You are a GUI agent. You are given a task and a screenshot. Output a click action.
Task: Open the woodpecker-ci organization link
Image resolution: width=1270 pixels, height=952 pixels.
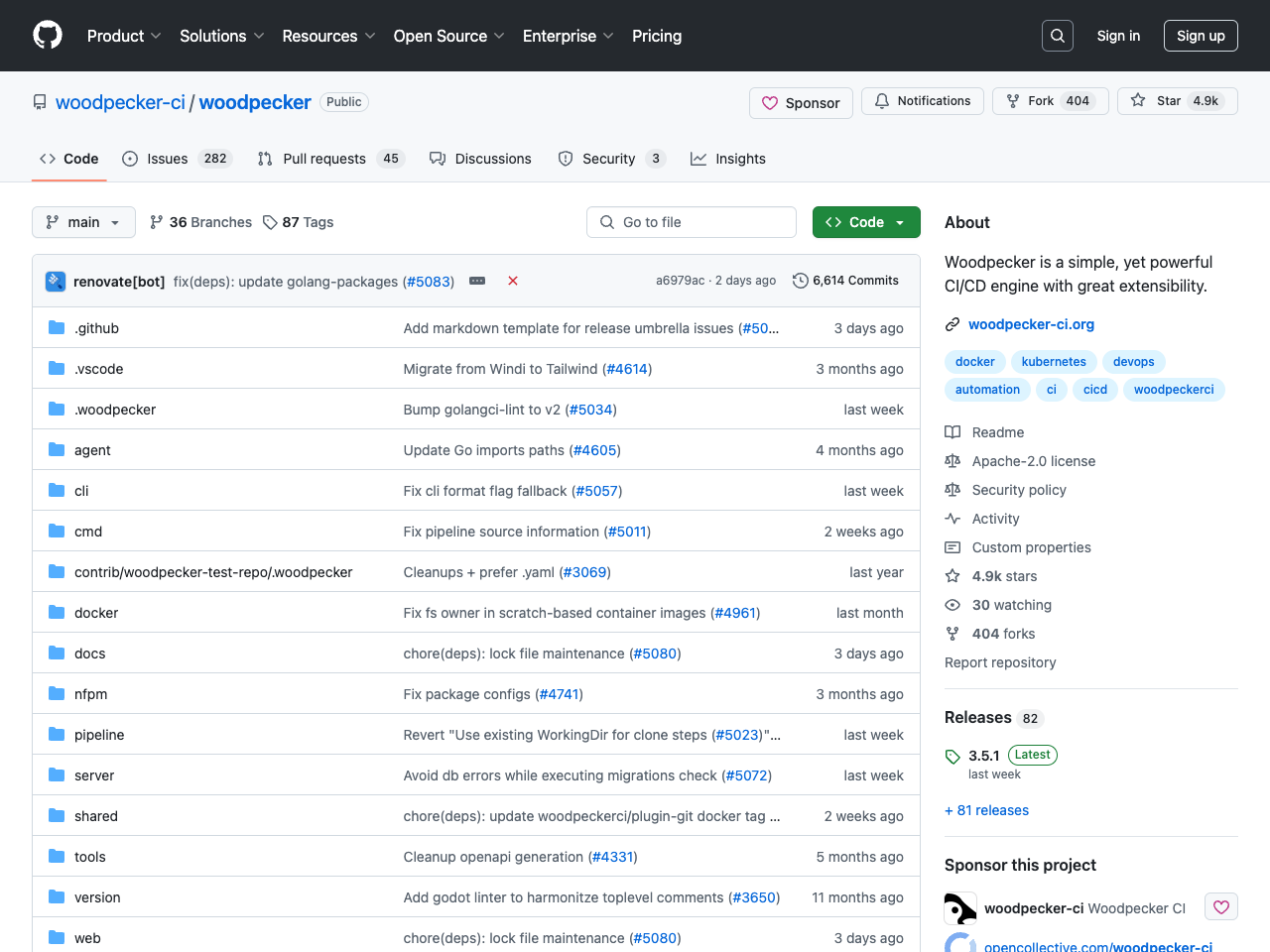coord(120,102)
